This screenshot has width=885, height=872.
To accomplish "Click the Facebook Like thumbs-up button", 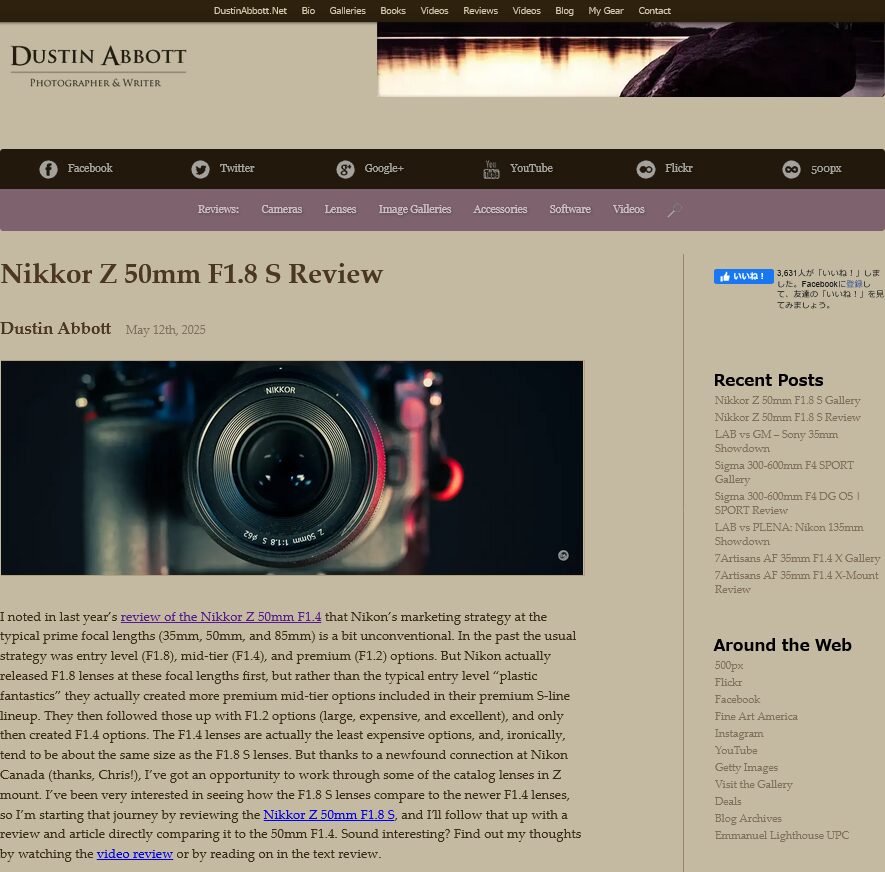I will tap(743, 276).
